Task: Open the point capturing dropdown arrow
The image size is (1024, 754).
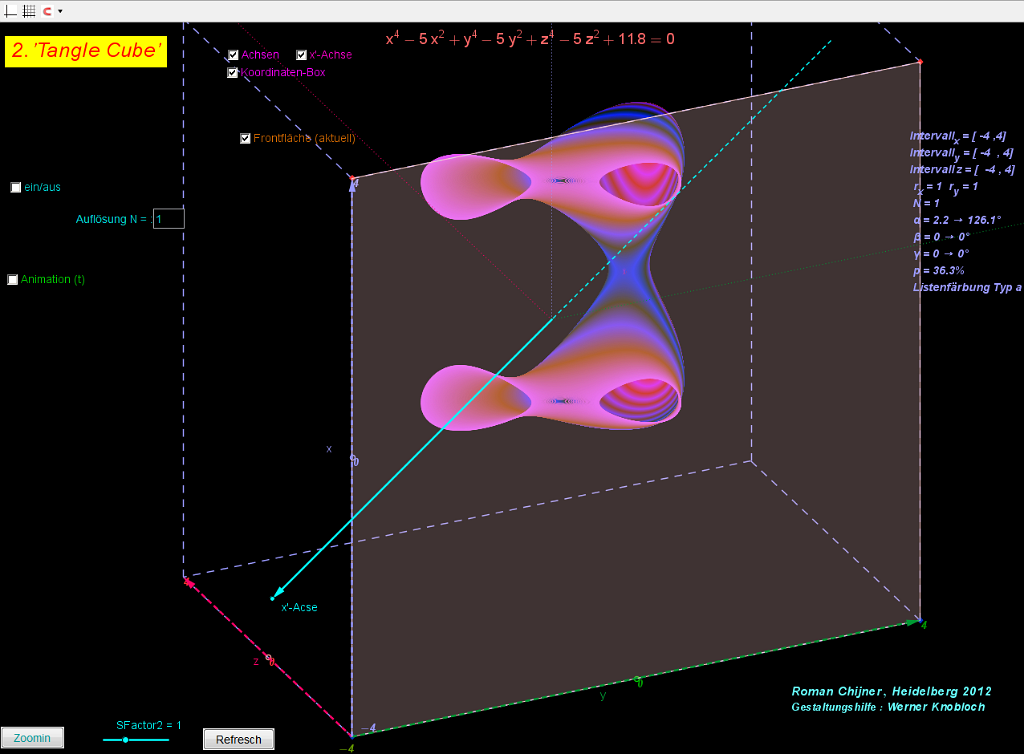Action: coord(60,11)
